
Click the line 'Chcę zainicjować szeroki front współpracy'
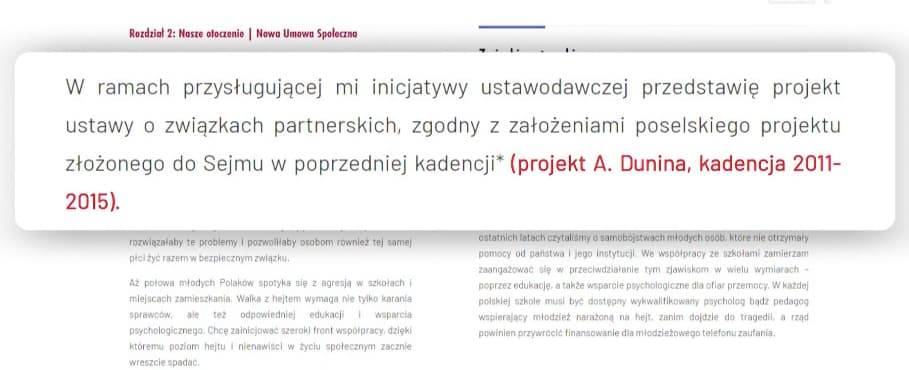click(270, 331)
